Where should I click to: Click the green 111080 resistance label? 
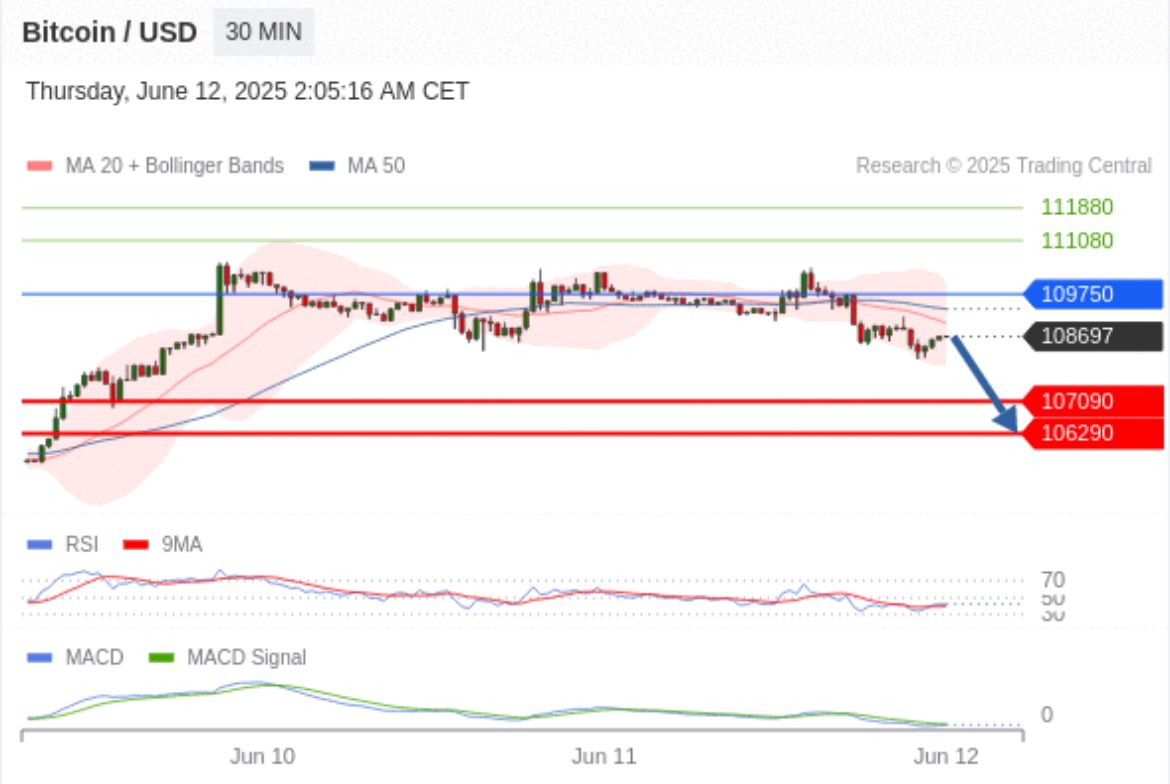click(x=1076, y=240)
